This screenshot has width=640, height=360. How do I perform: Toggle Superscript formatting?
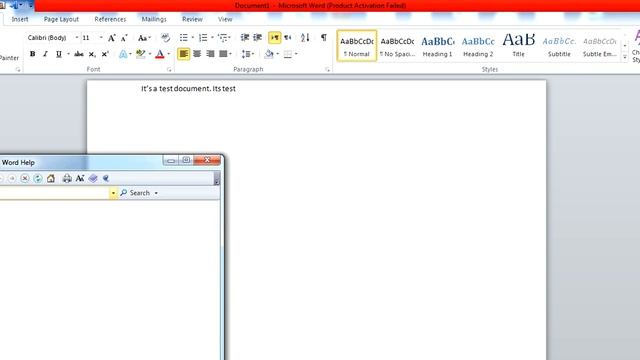[x=105, y=54]
